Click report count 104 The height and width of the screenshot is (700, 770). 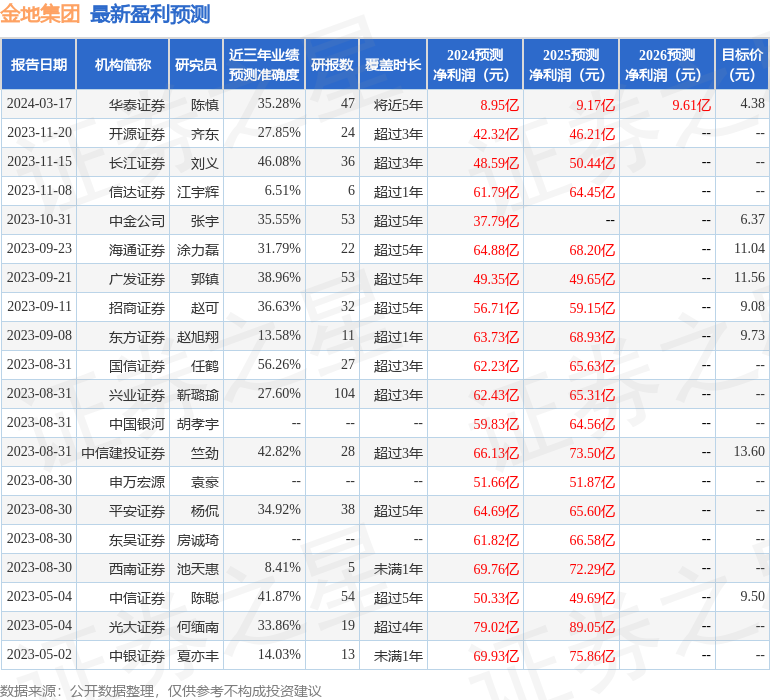point(344,393)
